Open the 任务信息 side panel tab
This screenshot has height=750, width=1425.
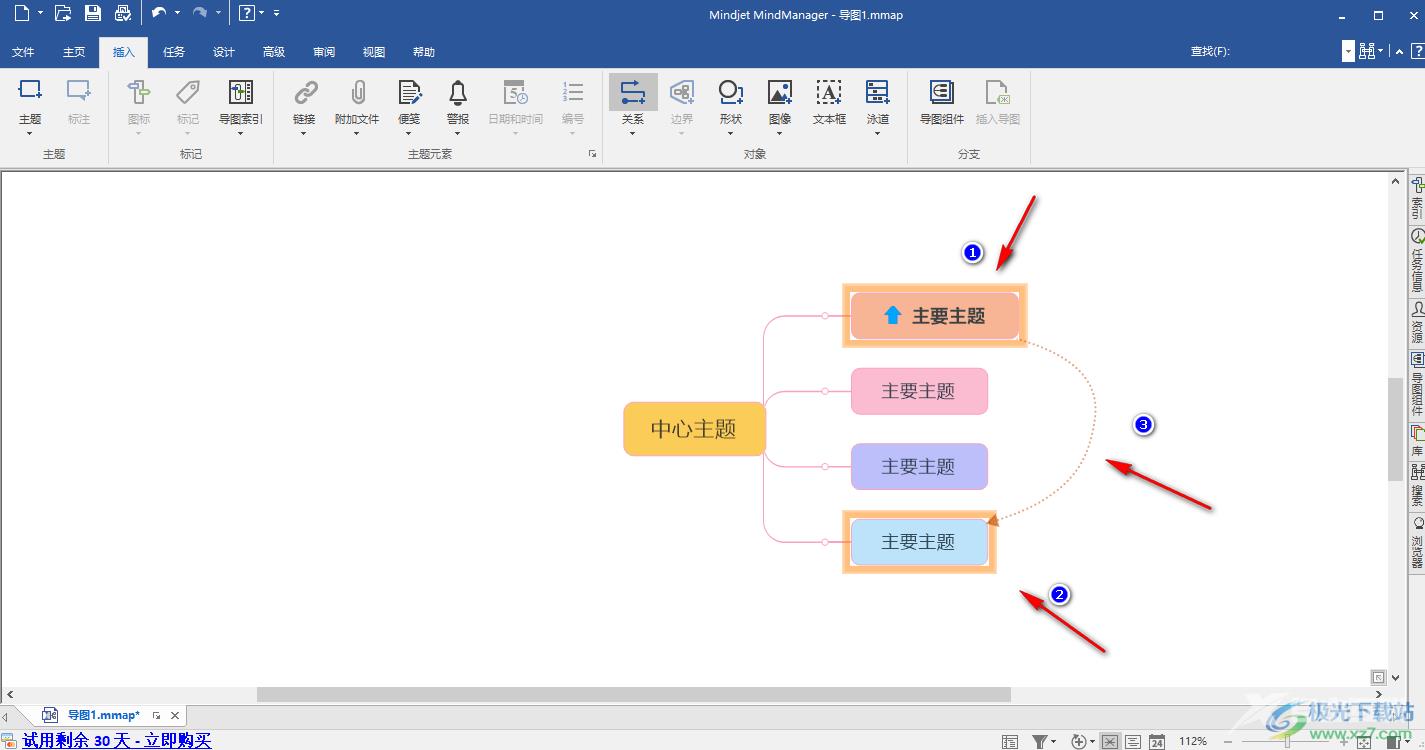click(1417, 260)
